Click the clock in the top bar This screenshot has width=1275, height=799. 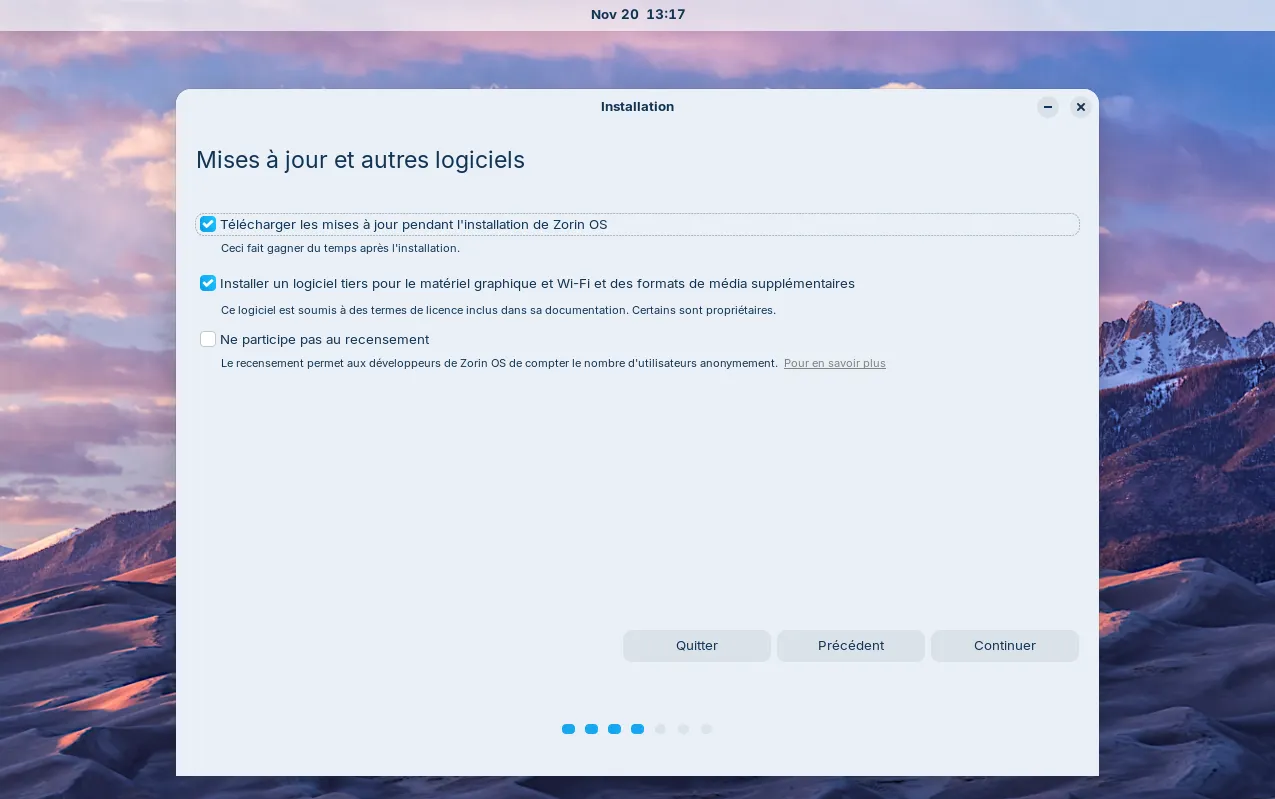click(637, 14)
